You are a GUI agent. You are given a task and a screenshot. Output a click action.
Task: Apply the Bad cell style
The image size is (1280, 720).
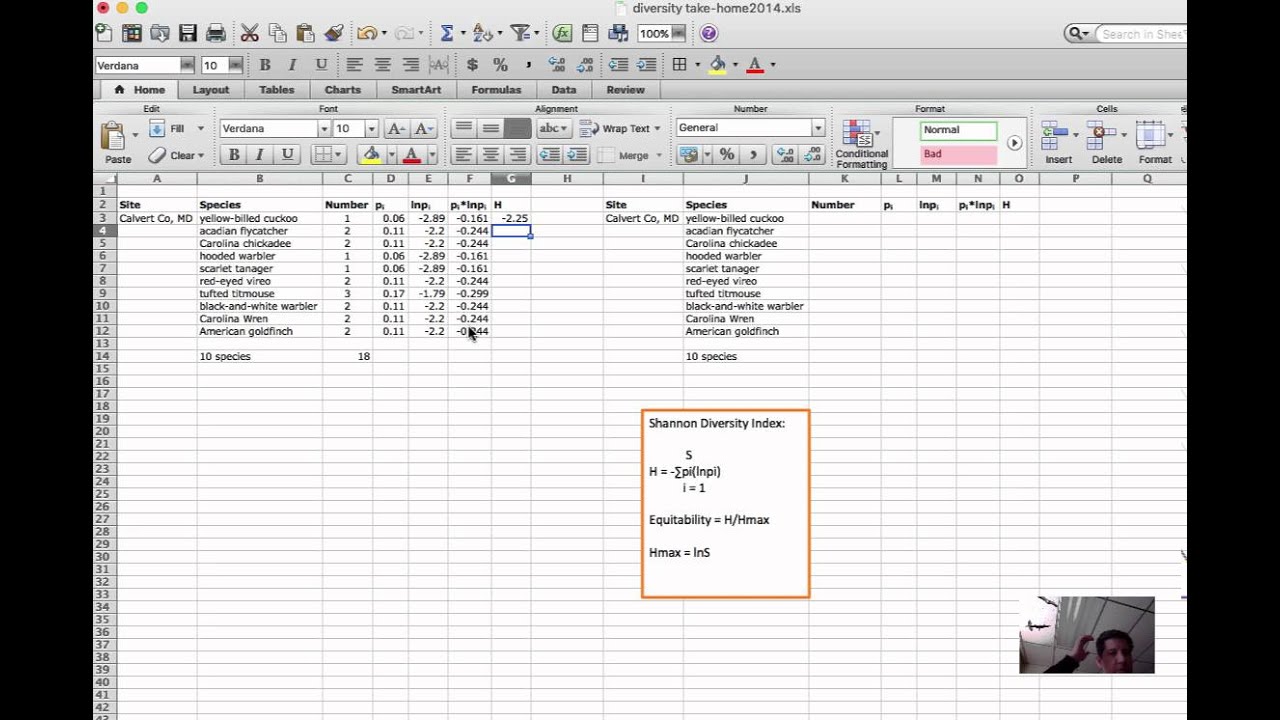[958, 154]
